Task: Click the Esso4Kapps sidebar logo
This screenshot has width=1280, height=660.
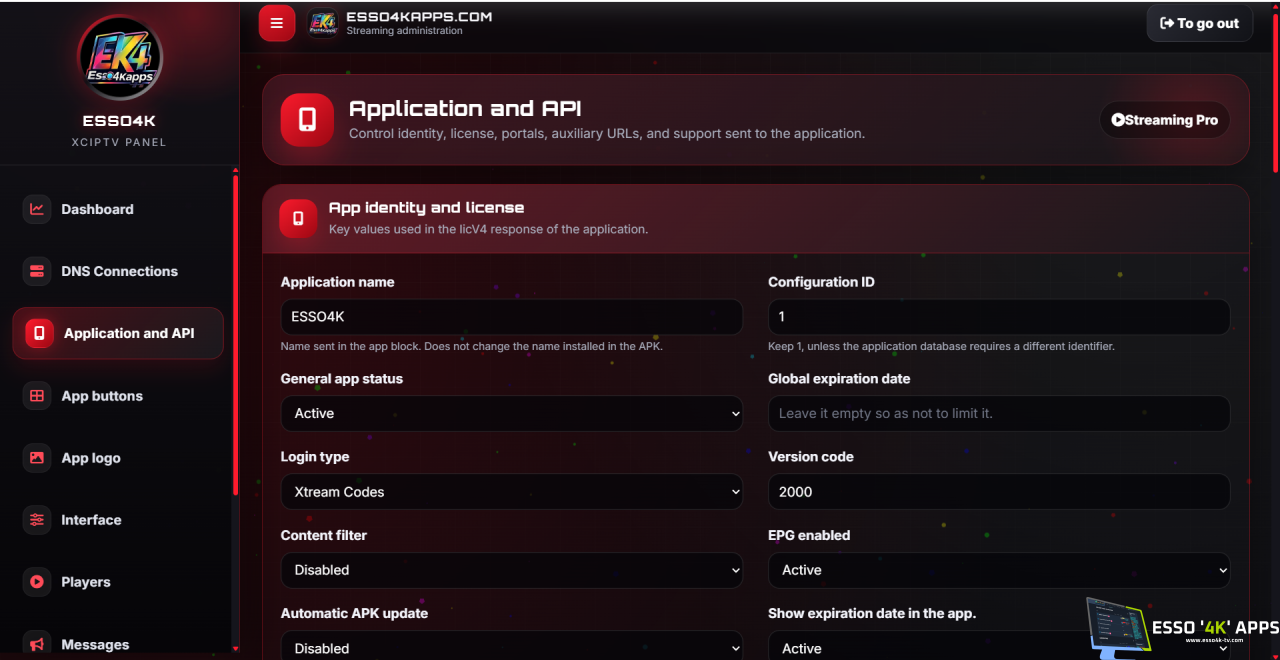Action: click(x=120, y=58)
